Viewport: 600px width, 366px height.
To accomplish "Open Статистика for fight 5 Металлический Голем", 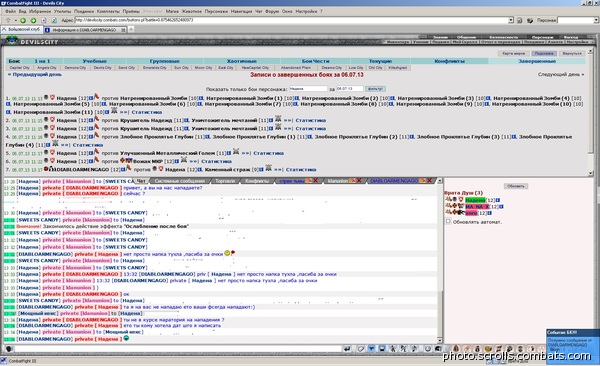I will [x=269, y=153].
